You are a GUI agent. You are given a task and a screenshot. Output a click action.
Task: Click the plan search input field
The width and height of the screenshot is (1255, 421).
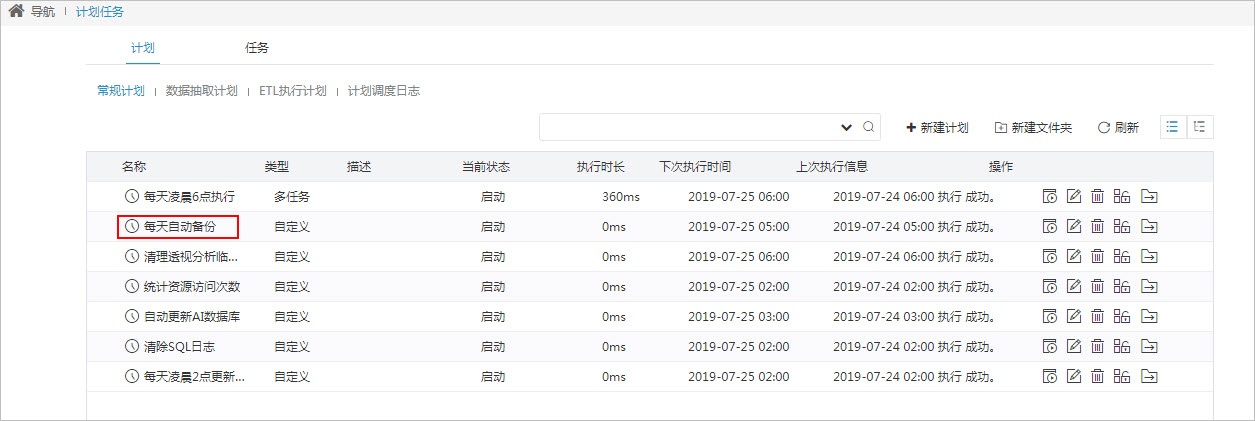(x=689, y=127)
